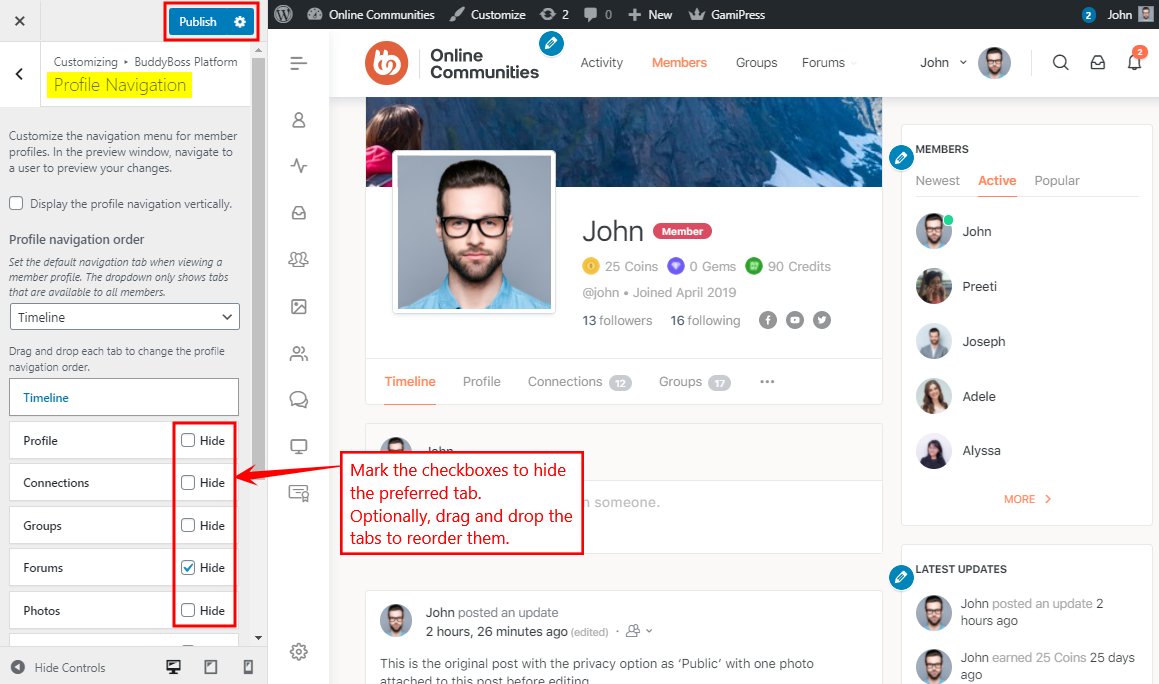This screenshot has width=1159, height=684.
Task: Click the customizer panel scrollbar down arrow
Action: click(x=258, y=637)
